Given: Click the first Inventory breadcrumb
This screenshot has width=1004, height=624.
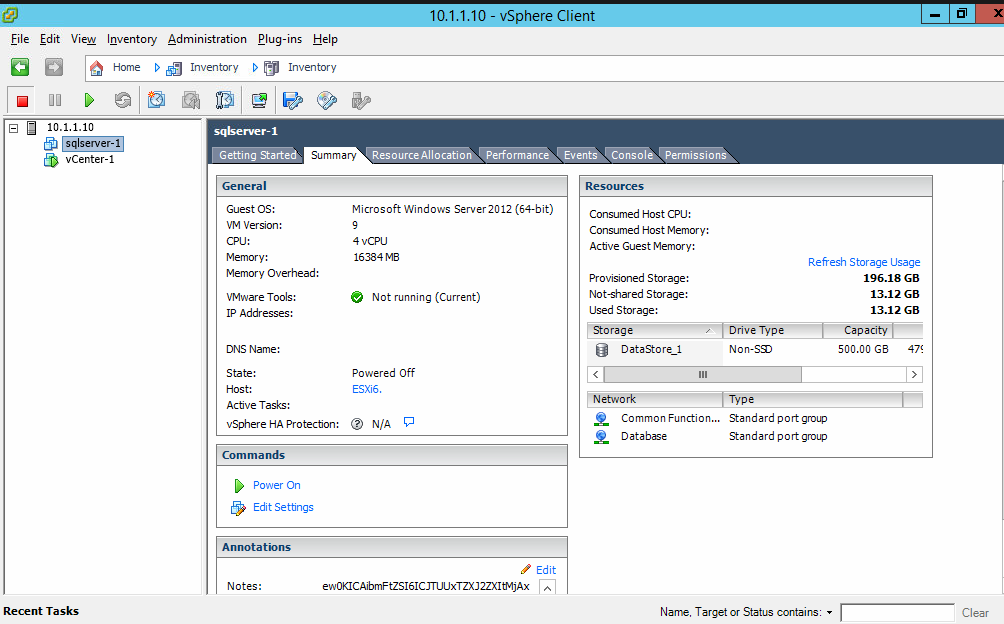Looking at the screenshot, I should tap(214, 67).
